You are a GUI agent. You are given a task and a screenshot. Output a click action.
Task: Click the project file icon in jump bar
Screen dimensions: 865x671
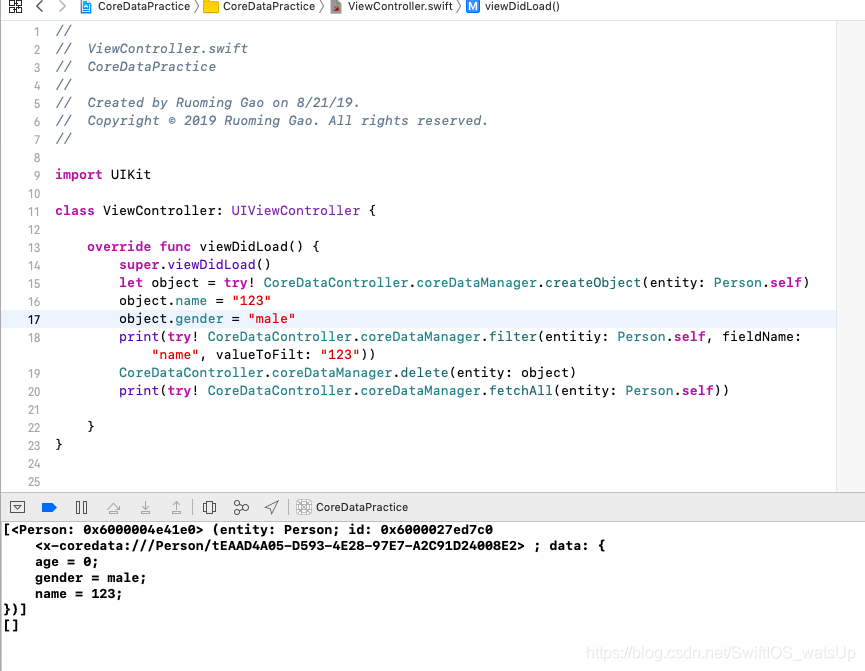click(x=86, y=7)
